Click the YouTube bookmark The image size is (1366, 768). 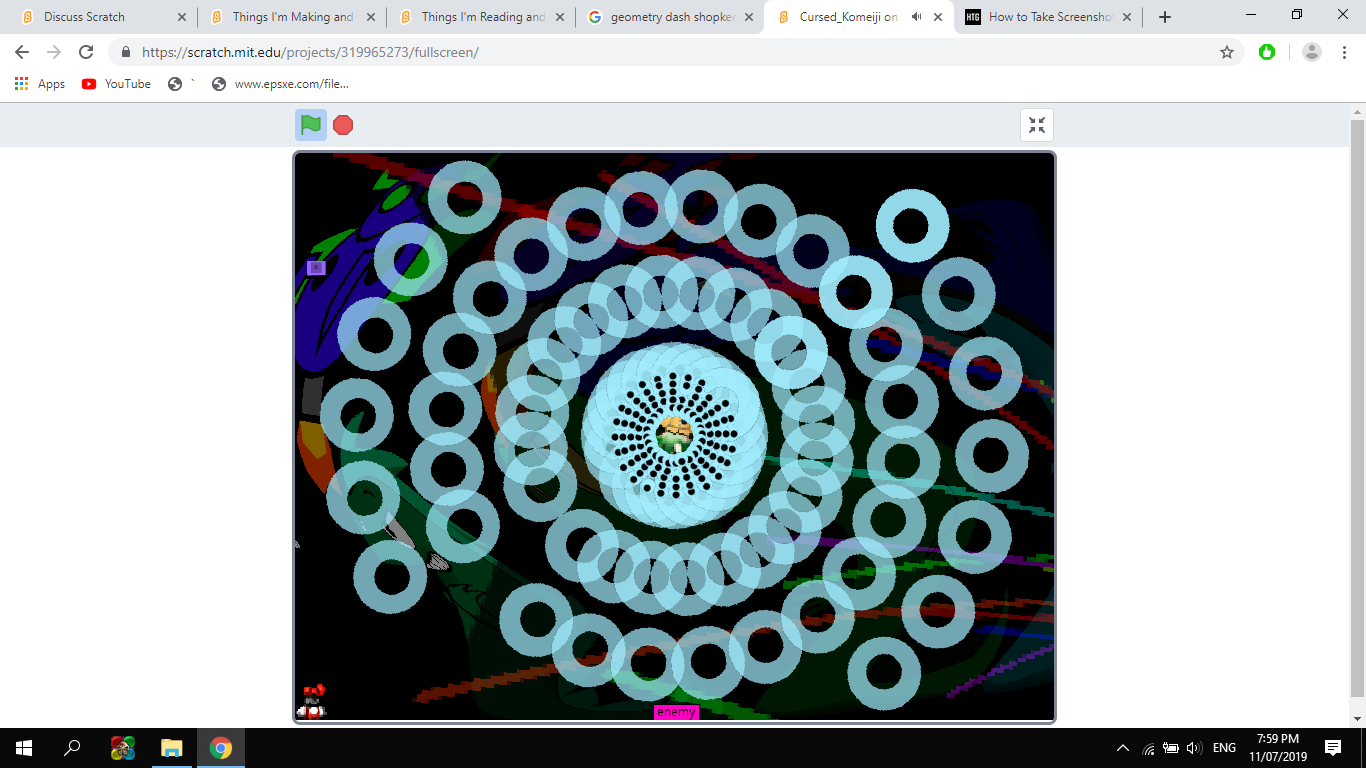click(x=117, y=84)
